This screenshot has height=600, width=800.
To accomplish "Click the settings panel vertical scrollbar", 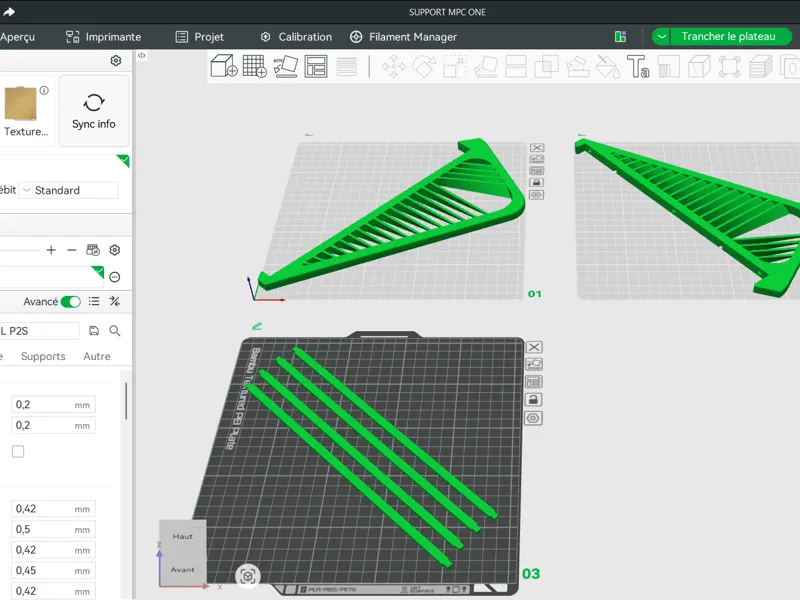I will [x=126, y=401].
